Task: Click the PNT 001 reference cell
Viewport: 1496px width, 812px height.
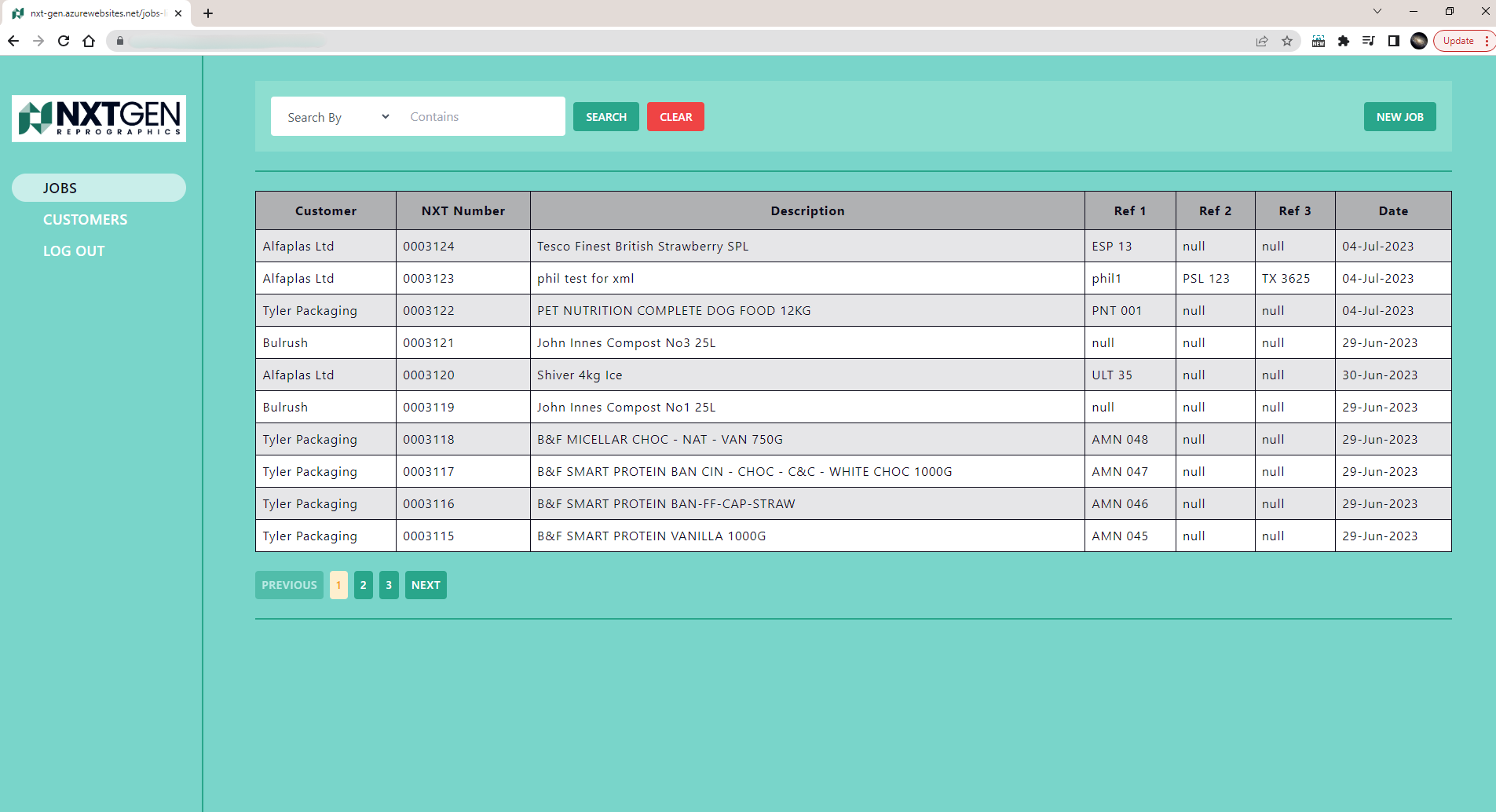Action: coord(1130,311)
